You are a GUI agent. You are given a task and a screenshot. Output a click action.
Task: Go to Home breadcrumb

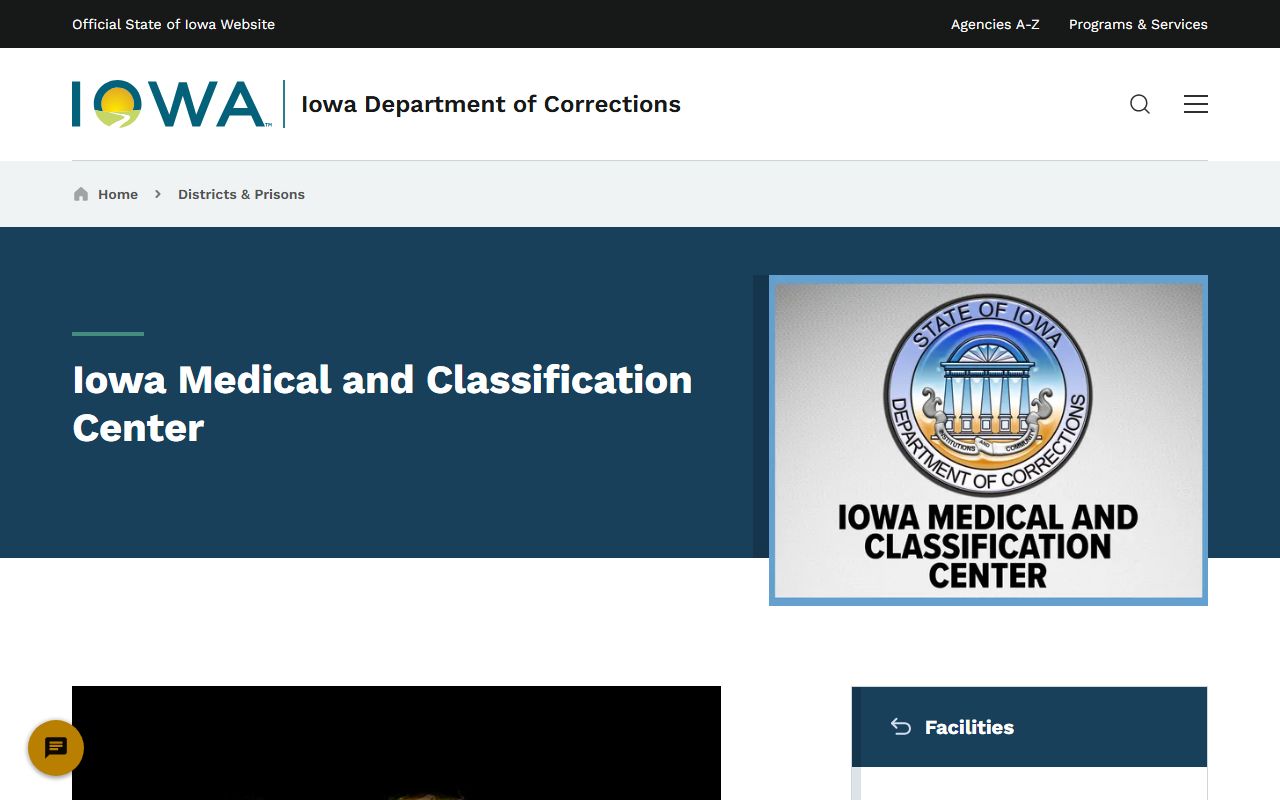click(x=118, y=194)
